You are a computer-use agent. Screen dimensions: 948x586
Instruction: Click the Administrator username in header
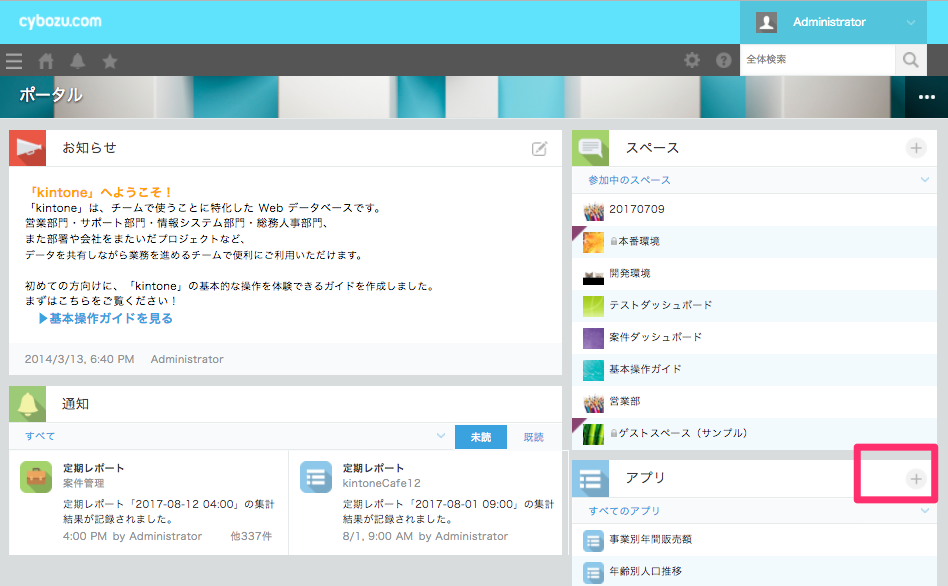[x=829, y=22]
